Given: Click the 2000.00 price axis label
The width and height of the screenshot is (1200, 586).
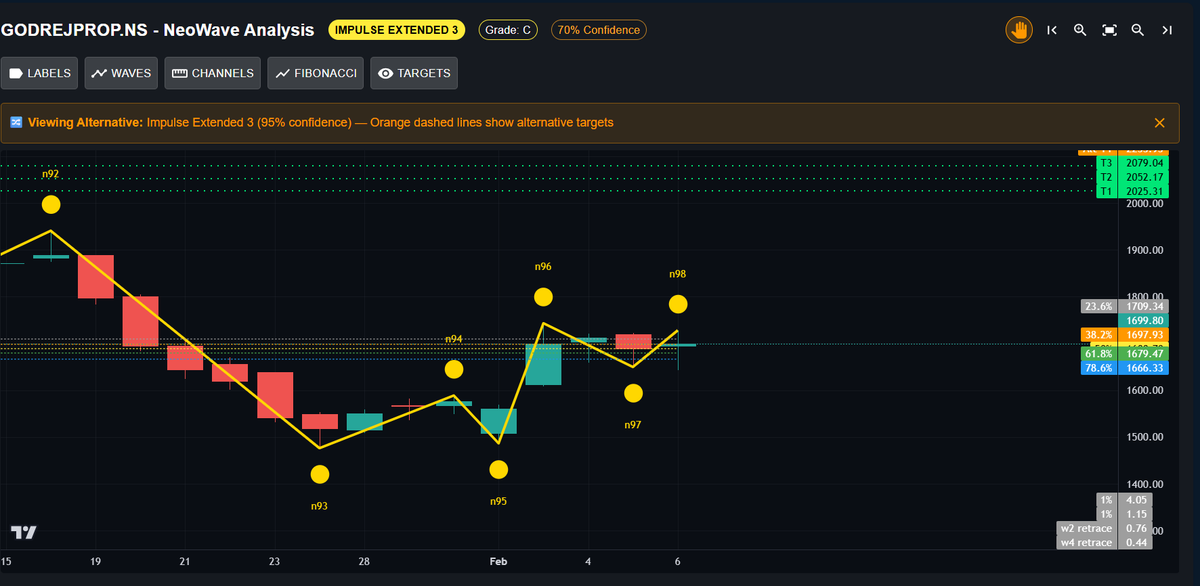Looking at the screenshot, I should [1144, 204].
